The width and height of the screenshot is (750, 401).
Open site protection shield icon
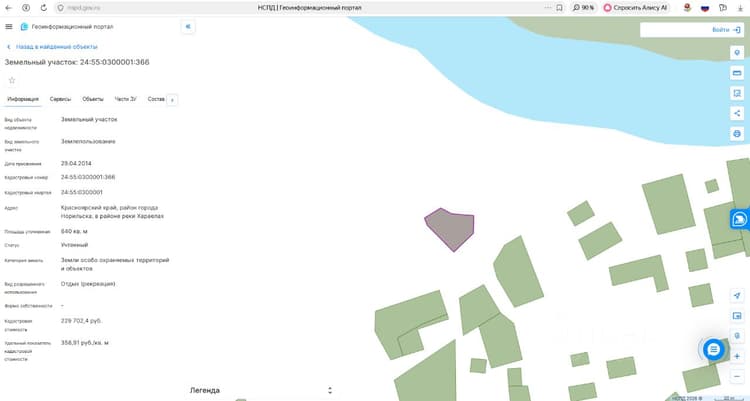coord(60,8)
